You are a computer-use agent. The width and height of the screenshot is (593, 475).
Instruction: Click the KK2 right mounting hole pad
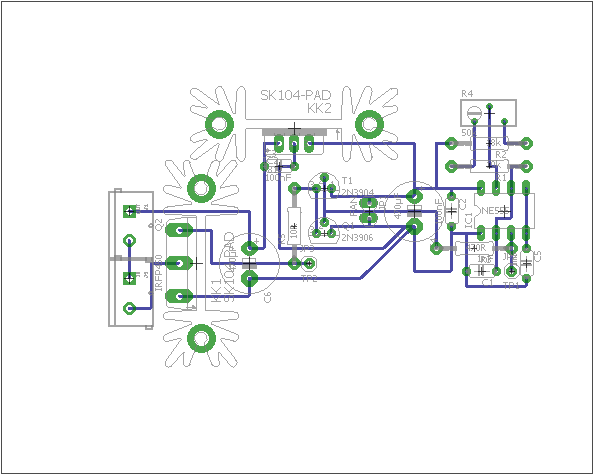click(x=369, y=124)
